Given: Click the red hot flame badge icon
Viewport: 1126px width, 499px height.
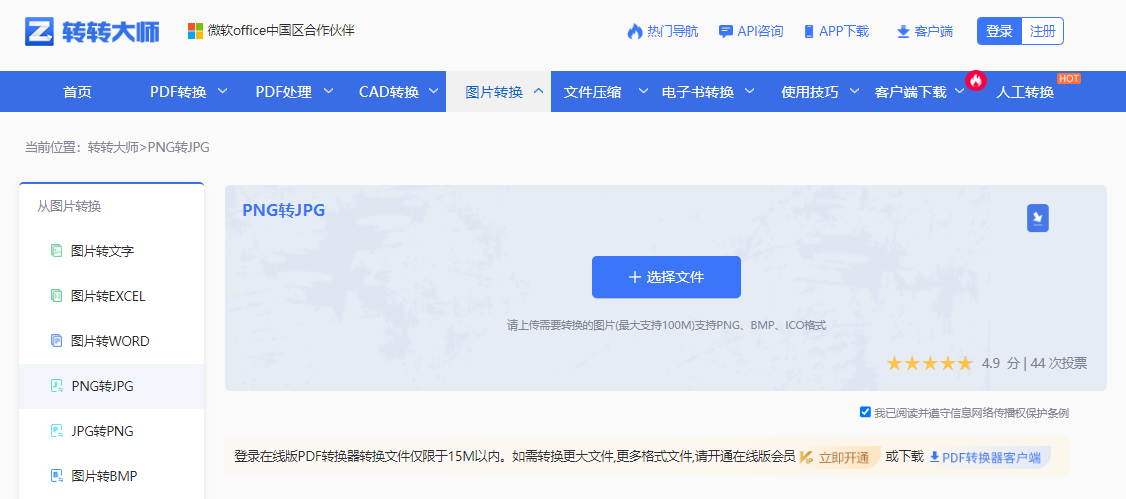Looking at the screenshot, I should click(x=976, y=80).
